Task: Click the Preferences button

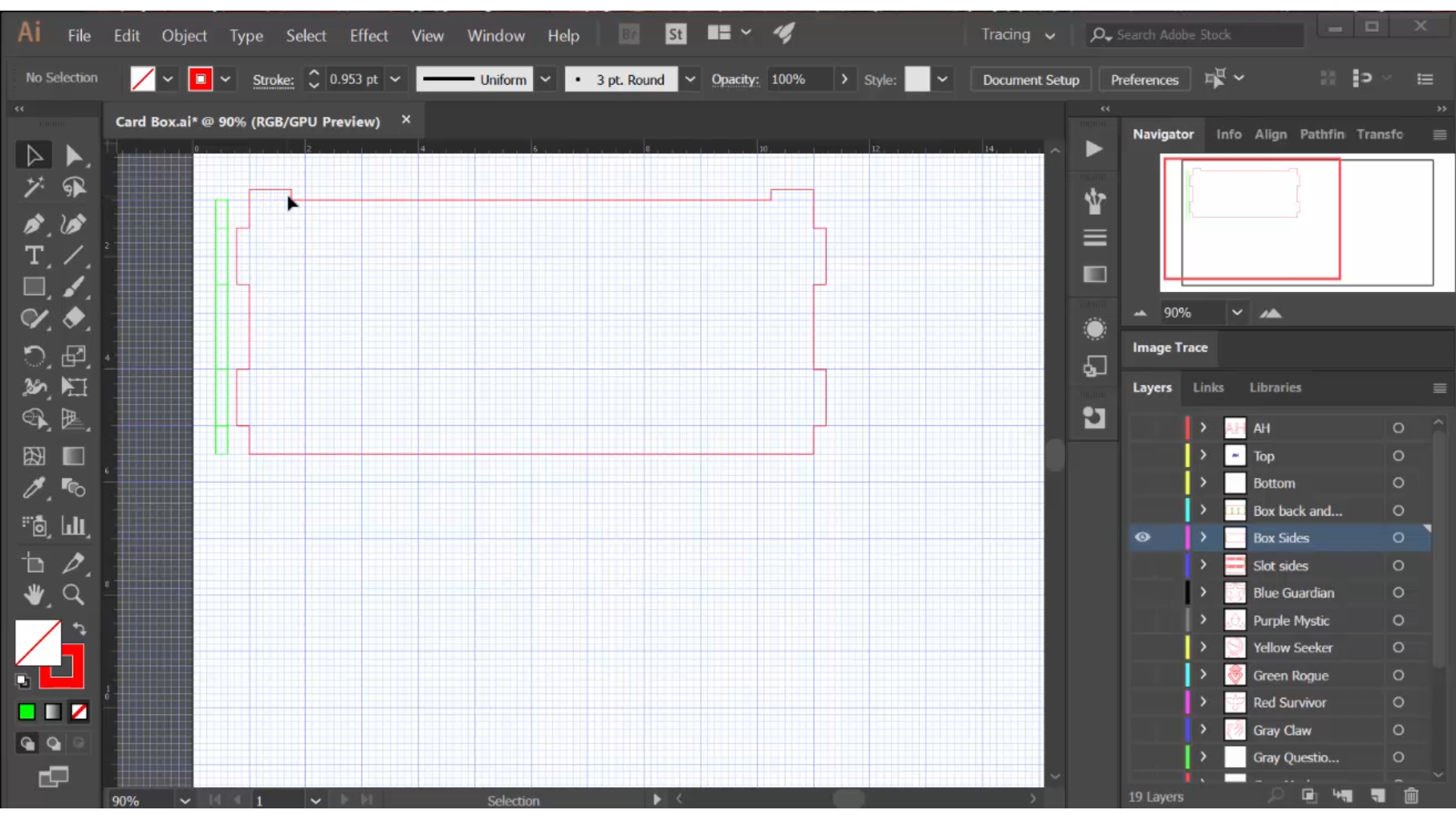Action: tap(1145, 79)
